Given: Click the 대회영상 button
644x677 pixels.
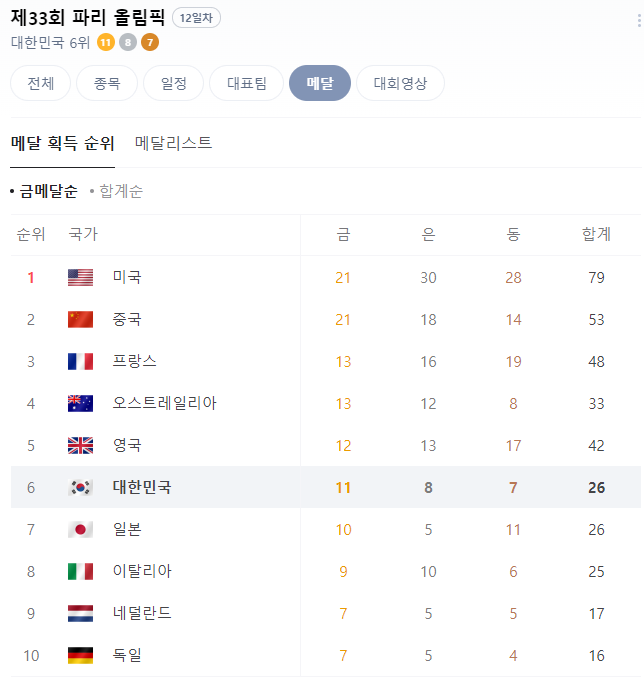Looking at the screenshot, I should tap(400, 83).
